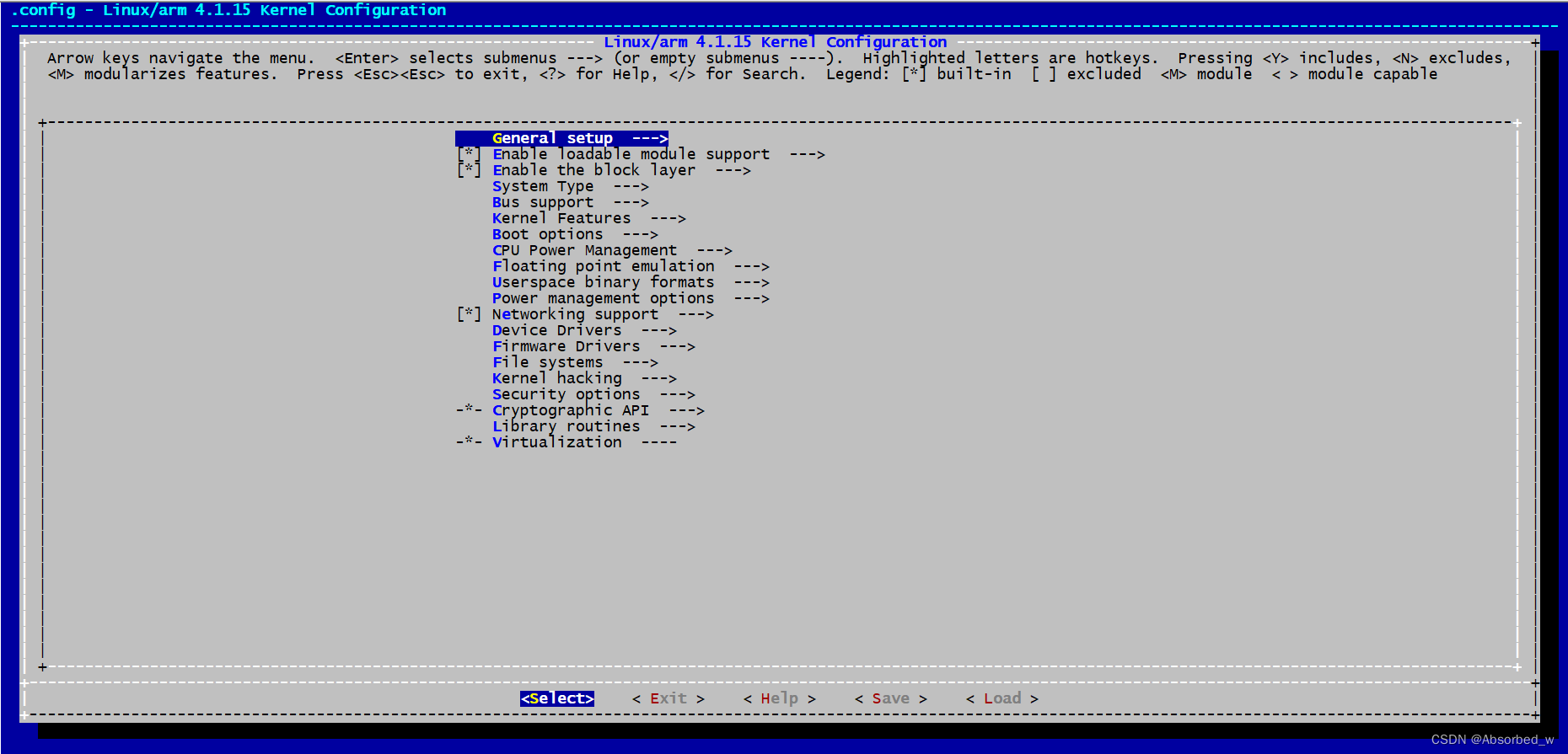Image resolution: width=1568 pixels, height=754 pixels.
Task: Expand arrow next to Bus support
Action: click(631, 202)
